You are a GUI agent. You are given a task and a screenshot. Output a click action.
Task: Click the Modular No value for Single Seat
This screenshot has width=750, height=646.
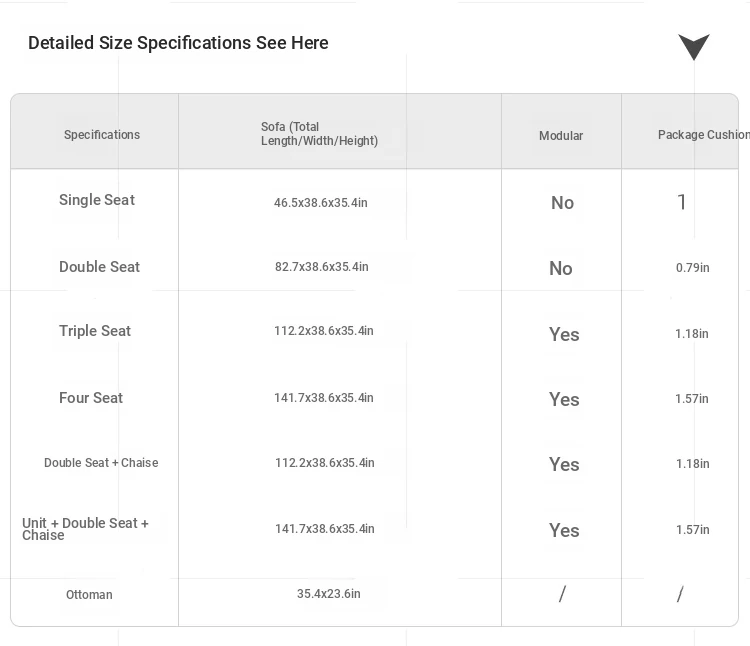coord(562,203)
